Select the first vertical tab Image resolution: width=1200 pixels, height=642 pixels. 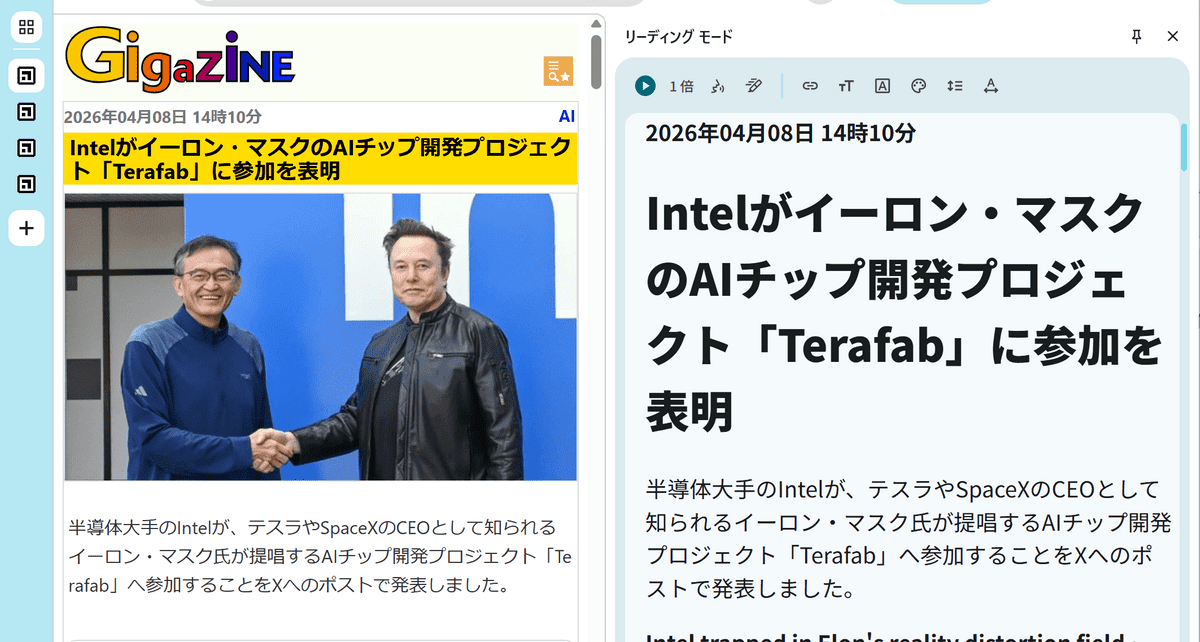tap(26, 75)
